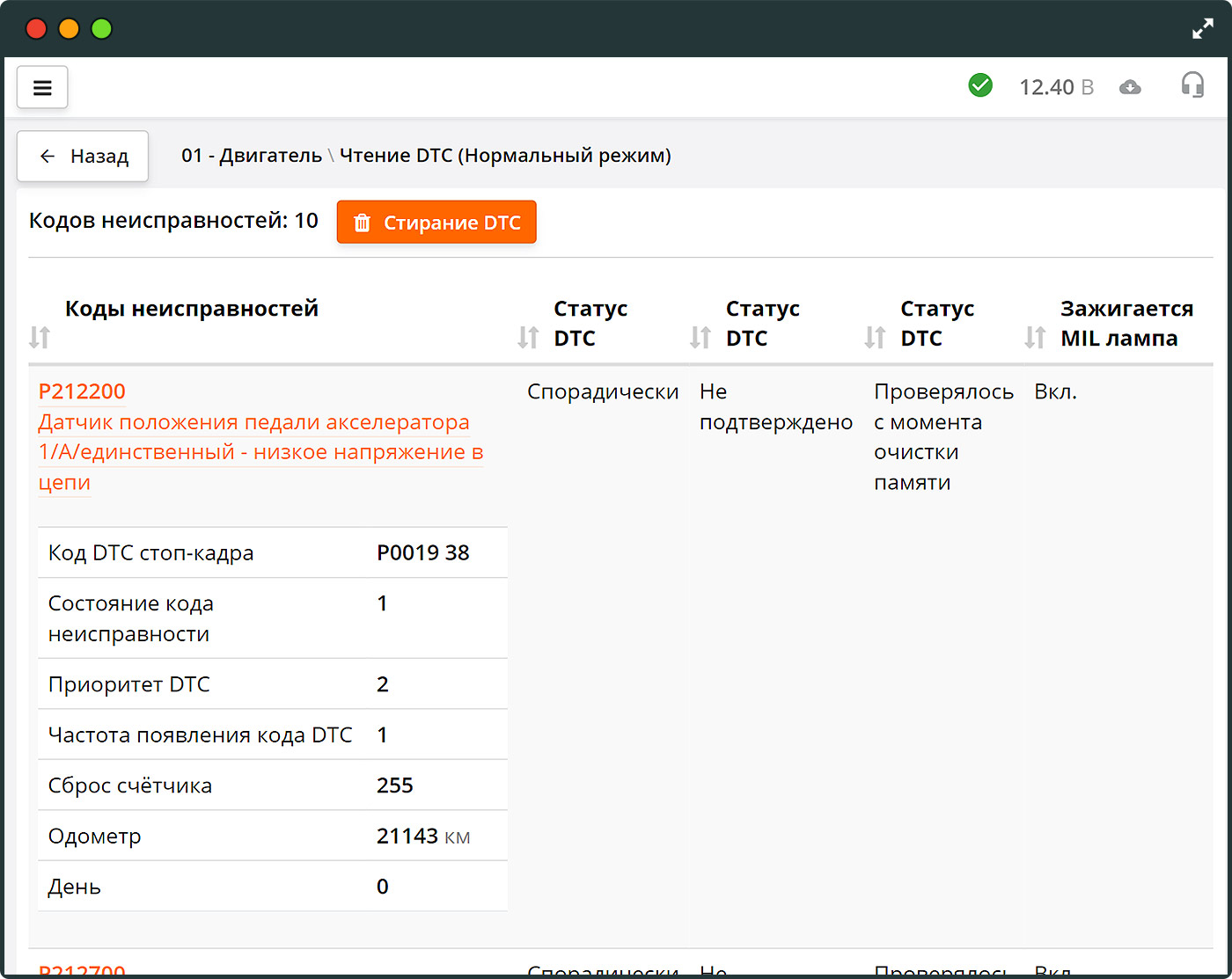Open fault code P212200 link
This screenshot has width=1232, height=979.
[82, 391]
